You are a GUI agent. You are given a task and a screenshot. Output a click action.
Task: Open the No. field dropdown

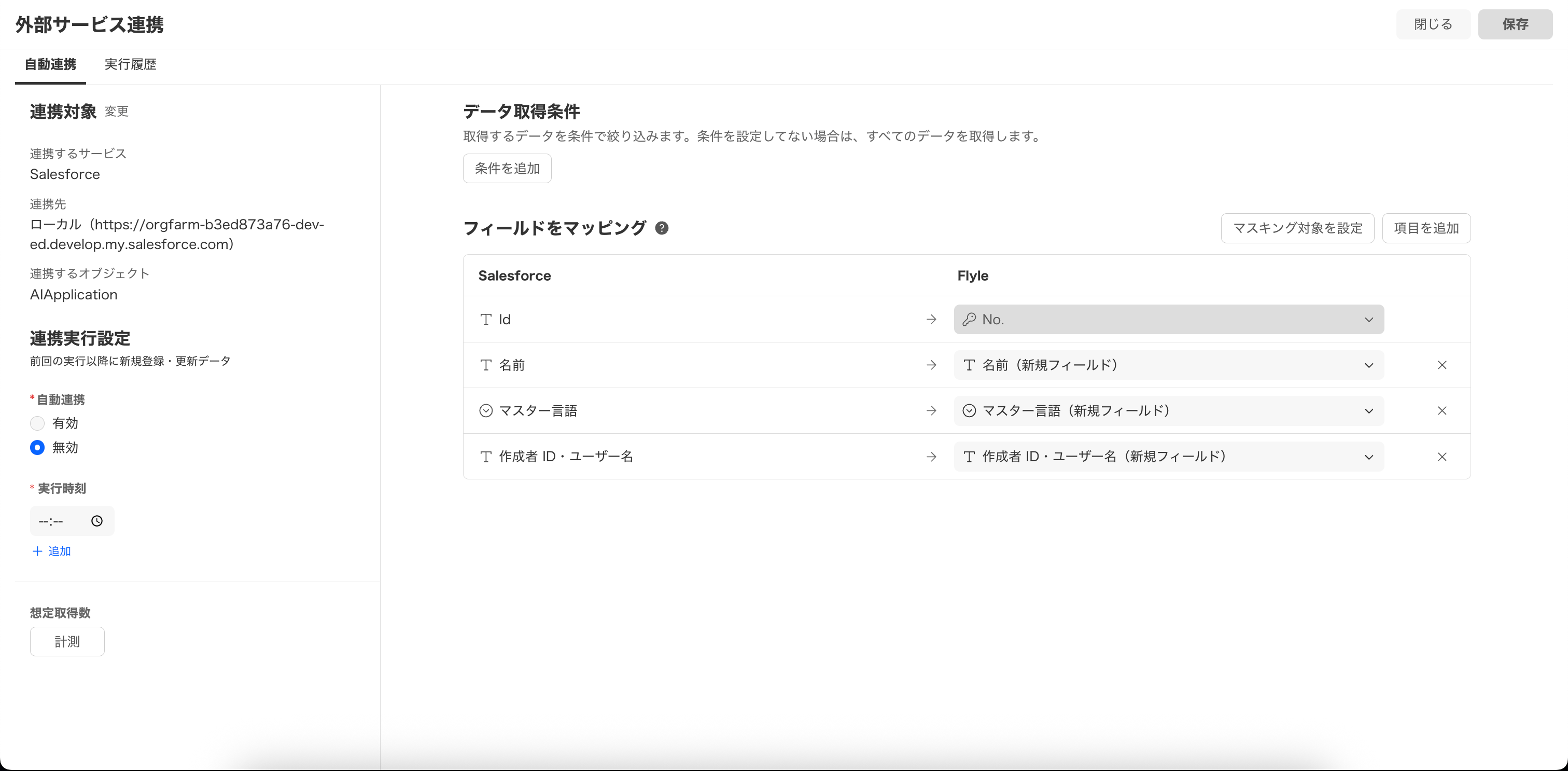(x=1368, y=320)
